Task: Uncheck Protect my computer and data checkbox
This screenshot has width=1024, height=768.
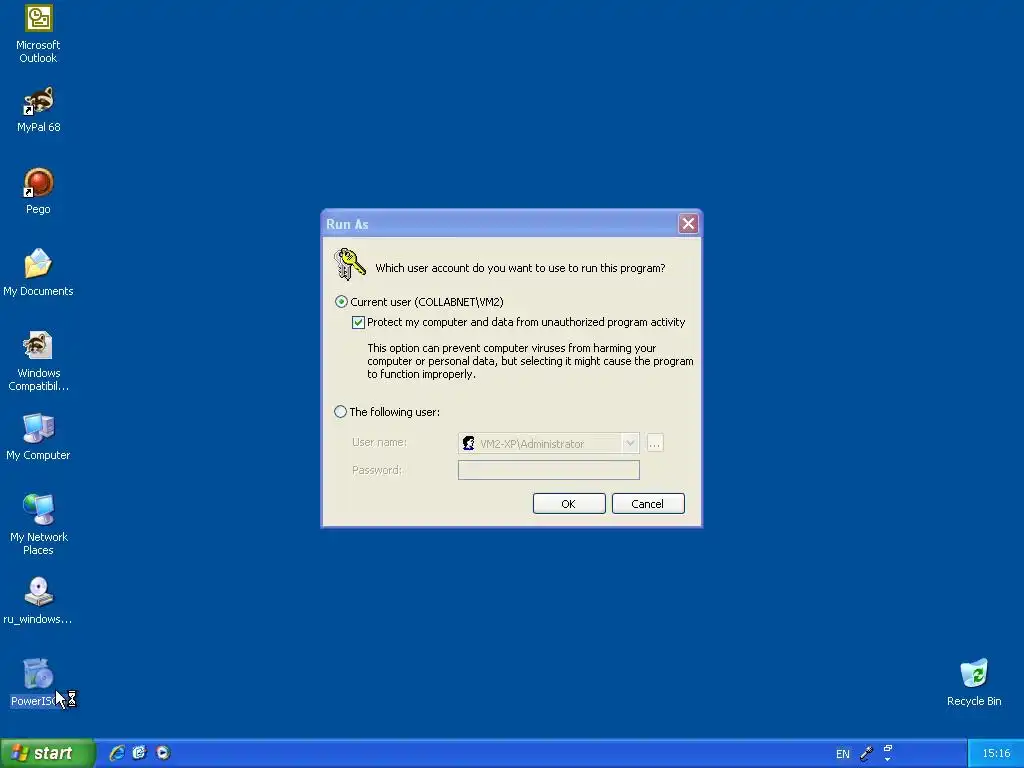Action: [358, 322]
